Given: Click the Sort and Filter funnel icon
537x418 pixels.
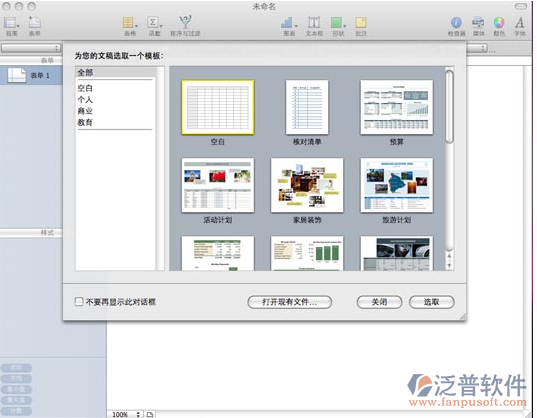Looking at the screenshot, I should 185,22.
